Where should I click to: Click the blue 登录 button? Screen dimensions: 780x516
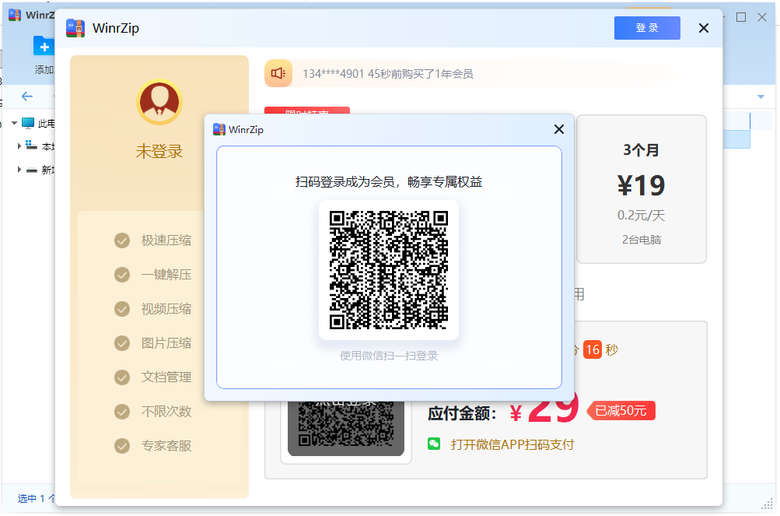(x=647, y=28)
